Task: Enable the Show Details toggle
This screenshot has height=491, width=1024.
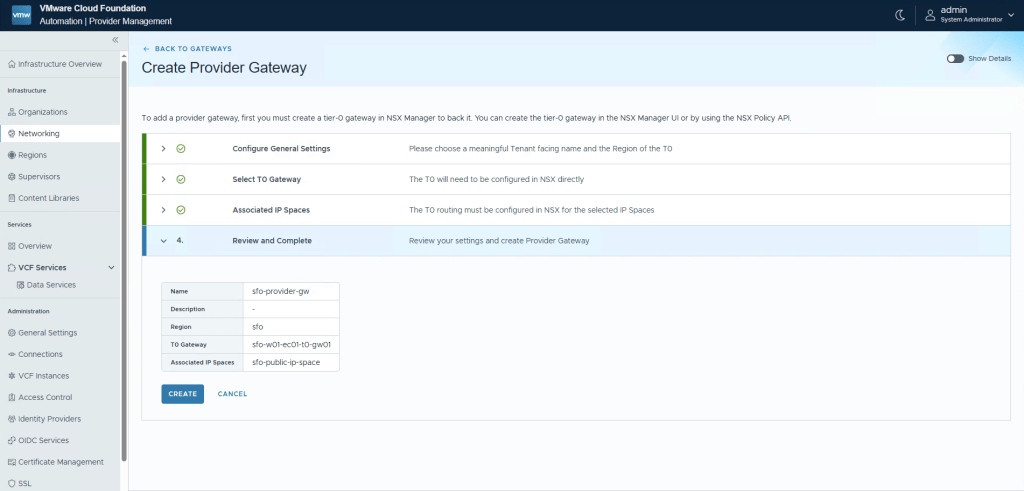Action: click(955, 59)
